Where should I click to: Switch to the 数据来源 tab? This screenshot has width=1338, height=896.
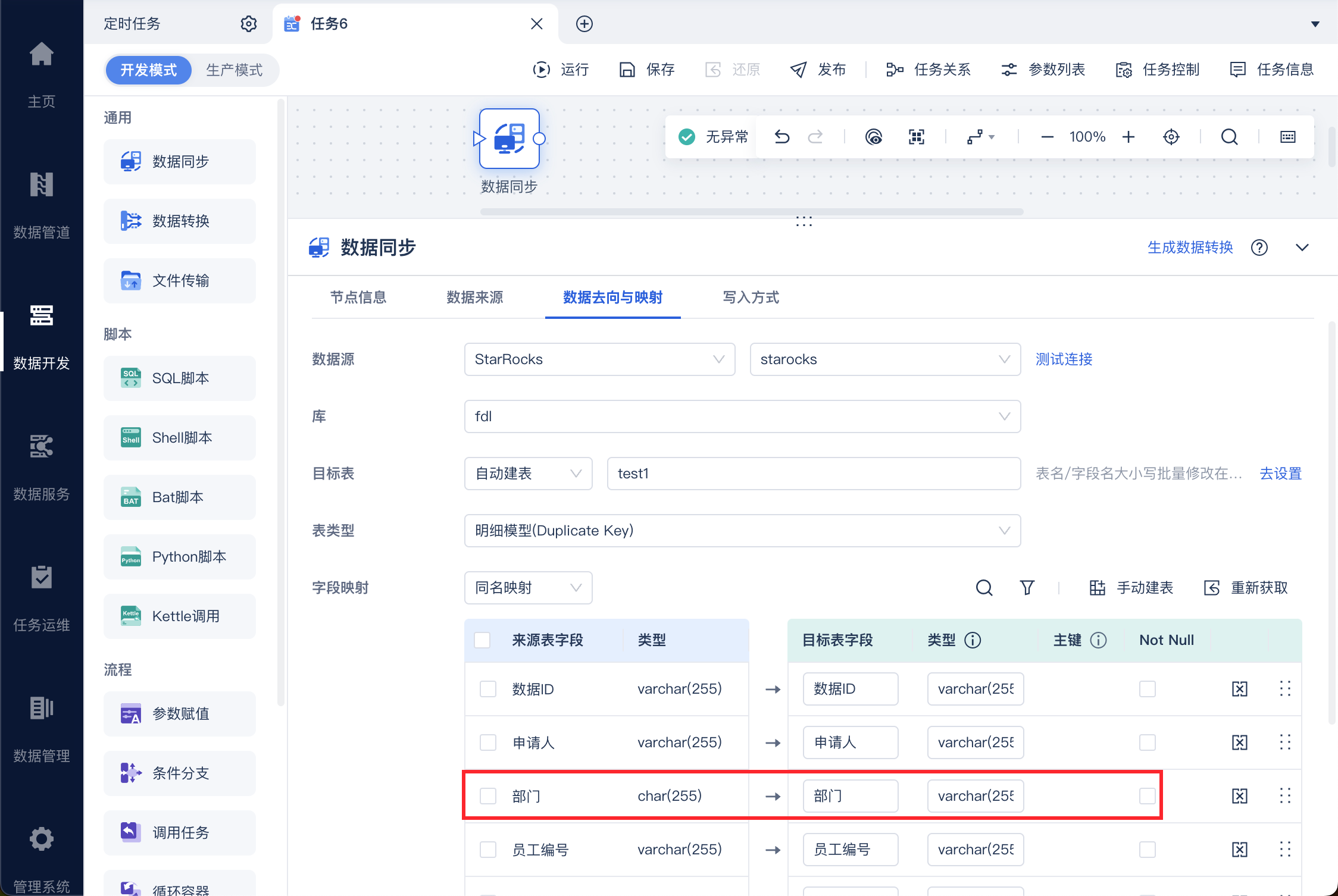click(474, 297)
